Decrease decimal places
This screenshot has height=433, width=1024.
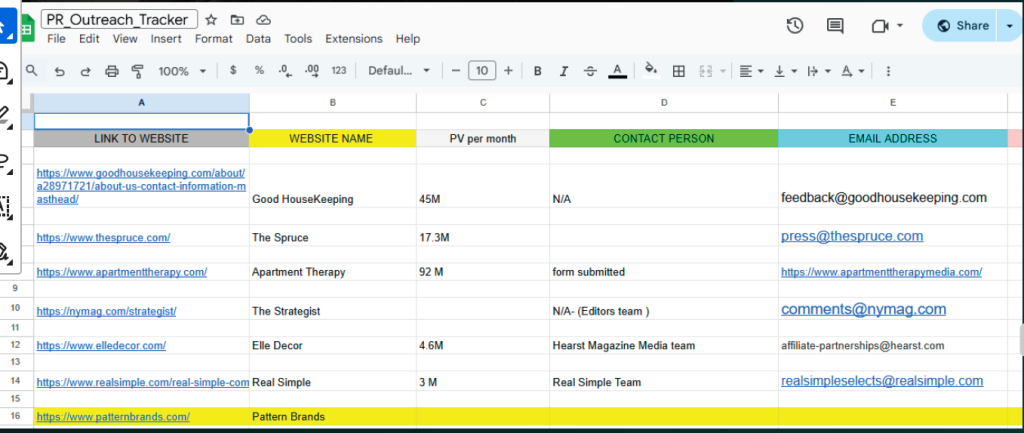point(285,71)
